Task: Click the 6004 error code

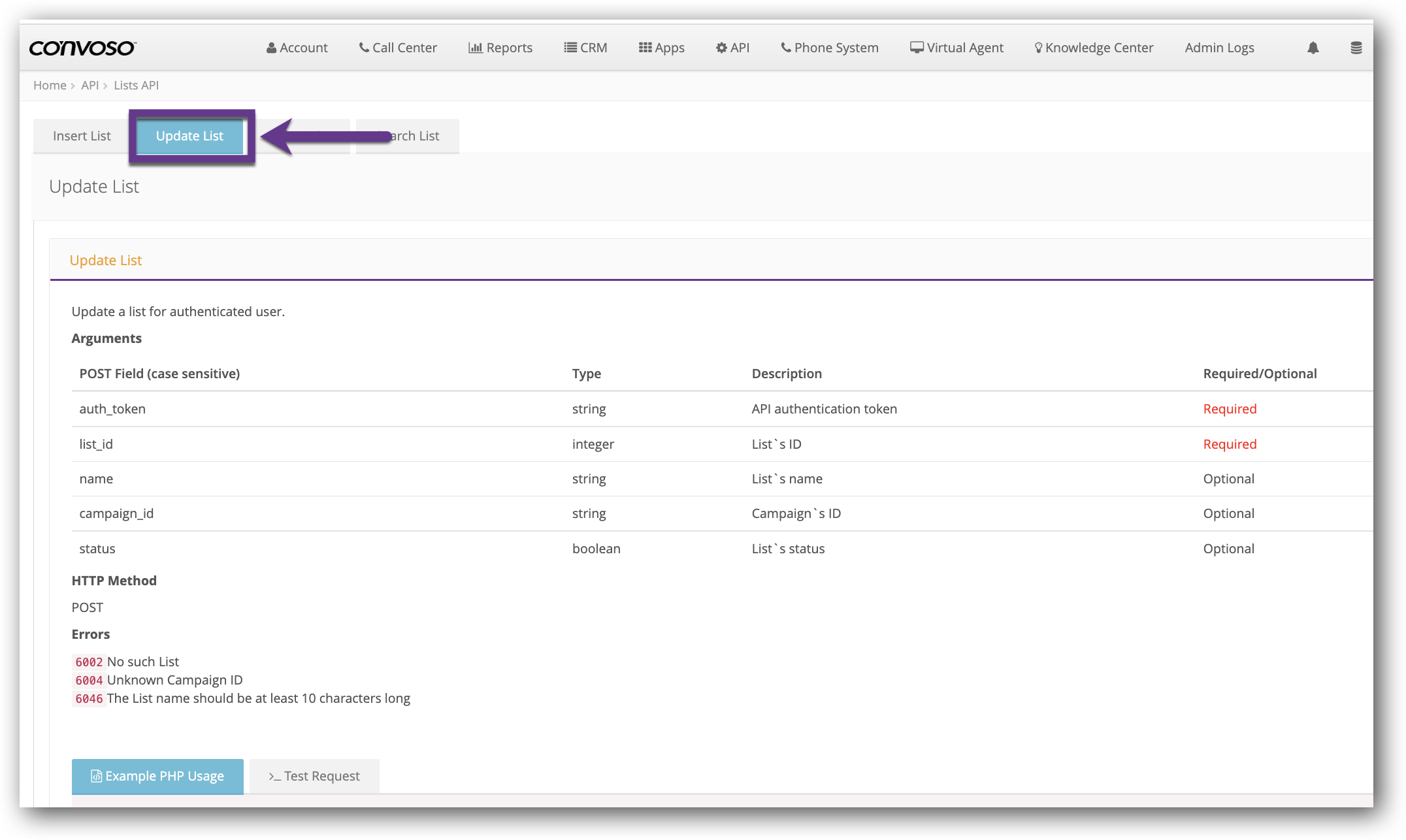Action: (x=89, y=680)
